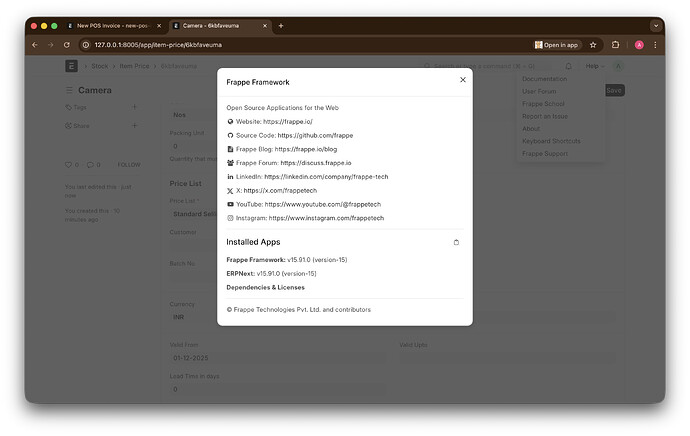The width and height of the screenshot is (690, 436).
Task: Open a new browser tab
Action: pyautogui.click(x=281, y=26)
